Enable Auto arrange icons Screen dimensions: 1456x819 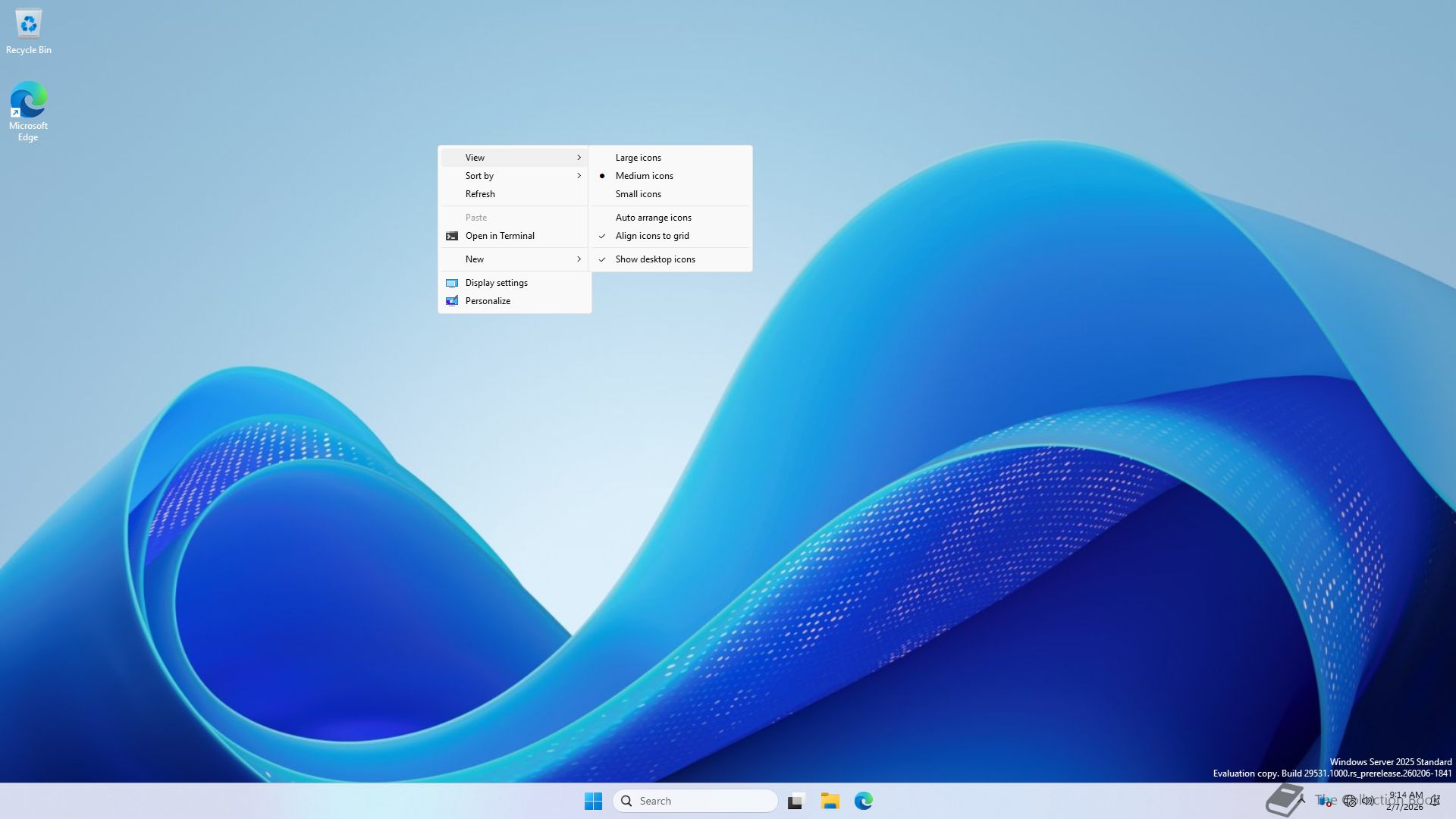653,218
